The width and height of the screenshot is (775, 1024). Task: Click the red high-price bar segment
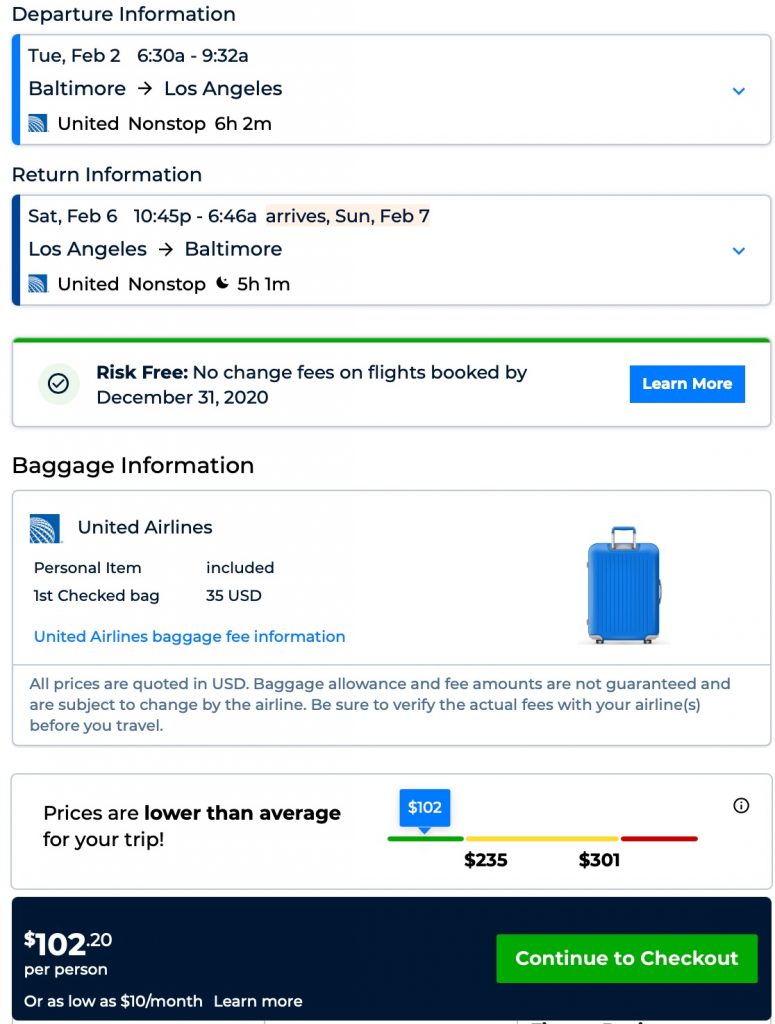(659, 838)
